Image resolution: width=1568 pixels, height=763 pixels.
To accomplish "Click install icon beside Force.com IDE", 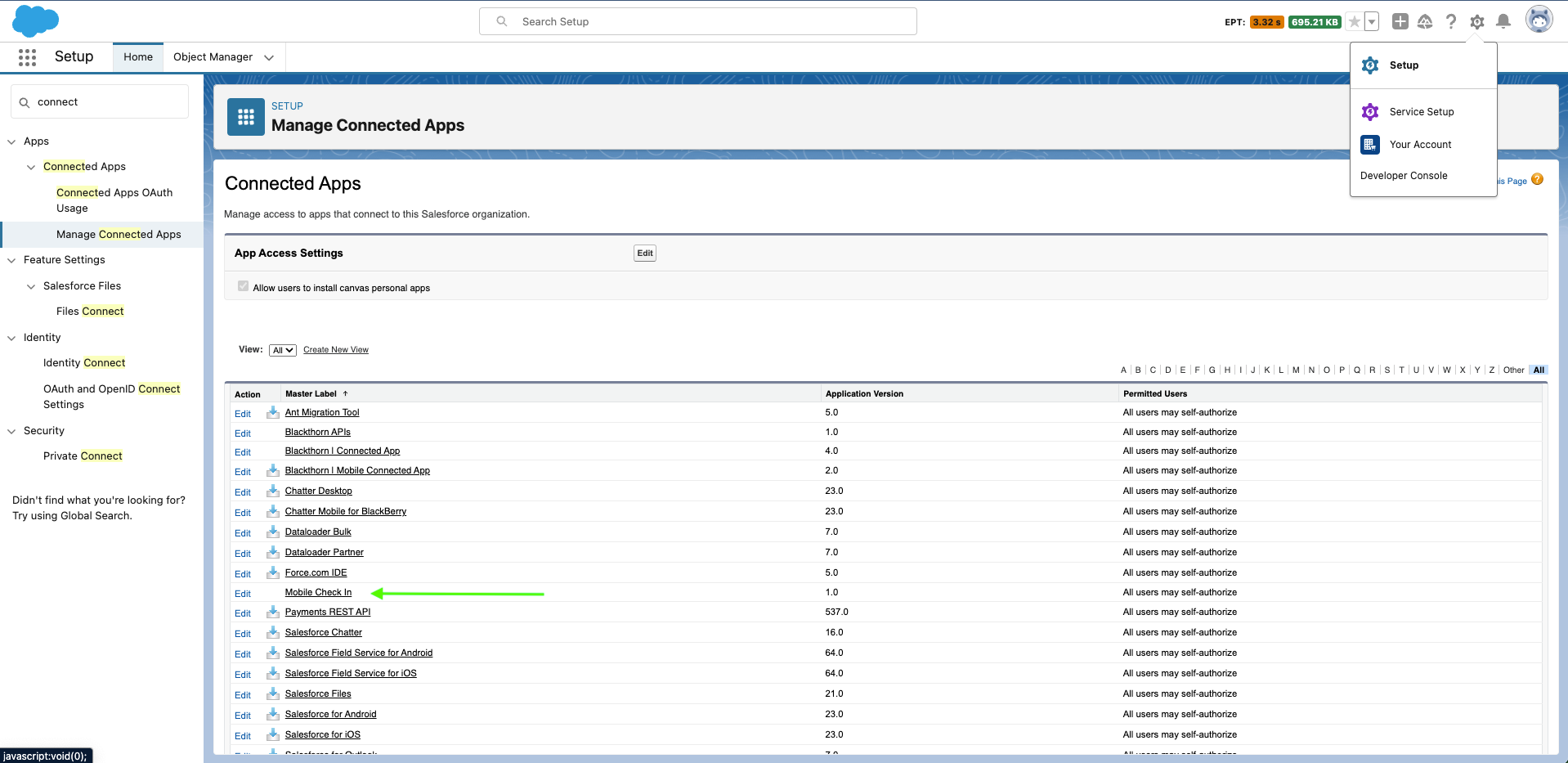I will [x=273, y=572].
